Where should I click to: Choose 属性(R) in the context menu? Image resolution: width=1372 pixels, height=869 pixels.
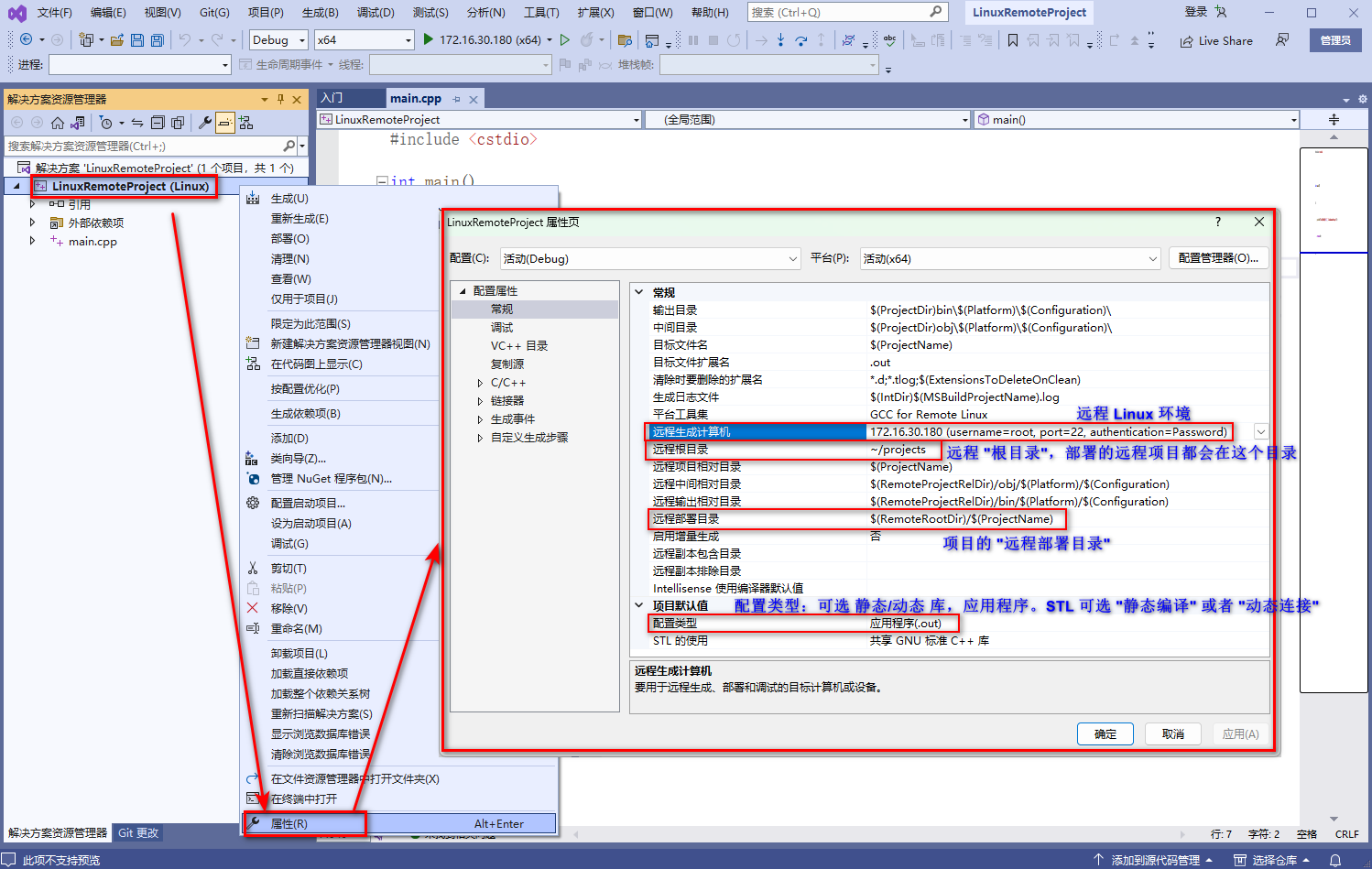(x=400, y=824)
